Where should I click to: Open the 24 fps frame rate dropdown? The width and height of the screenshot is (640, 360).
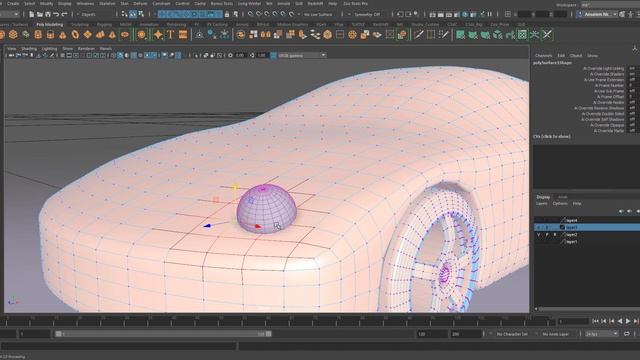pyautogui.click(x=601, y=334)
